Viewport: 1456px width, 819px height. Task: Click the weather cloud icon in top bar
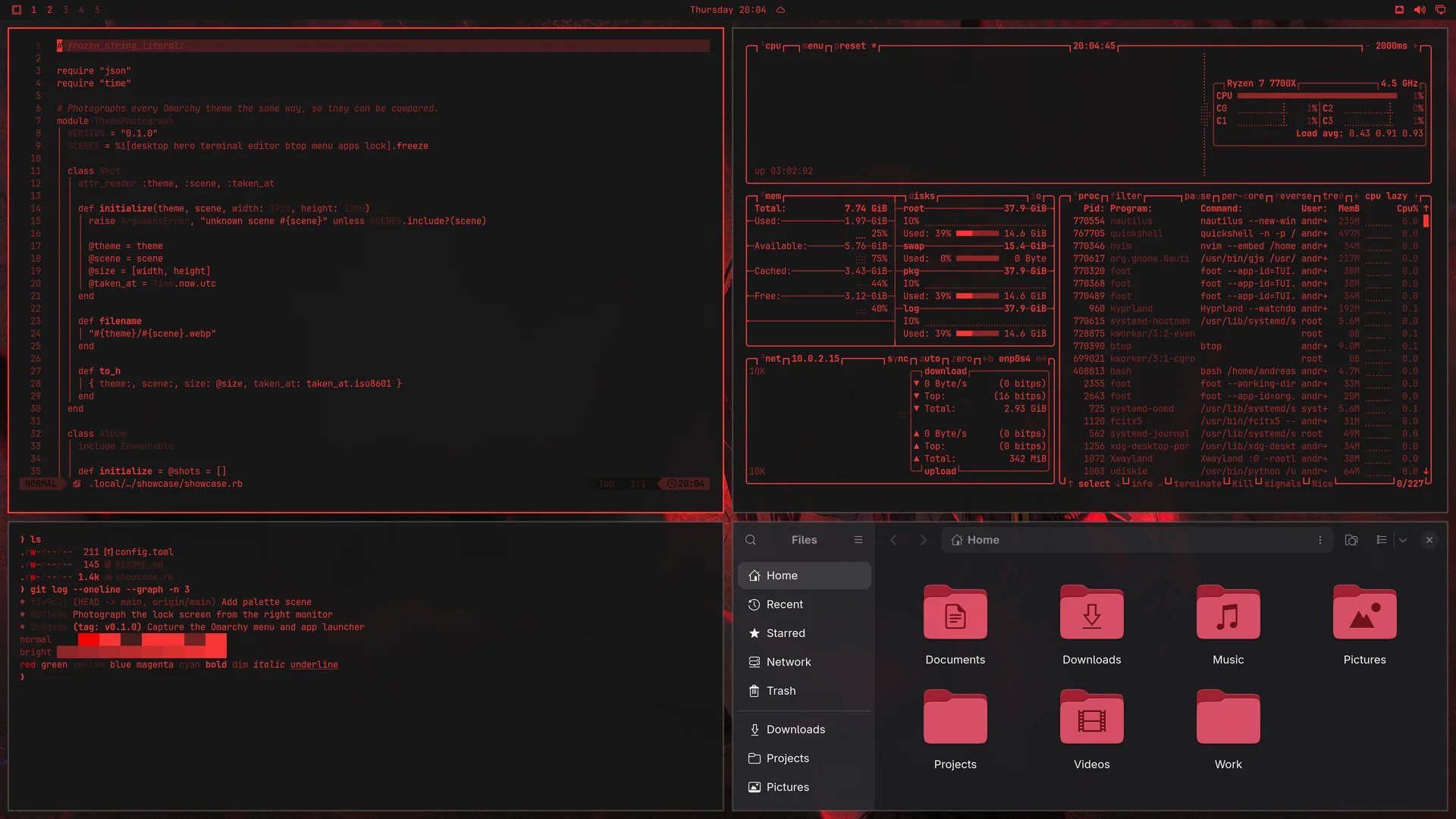[780, 10]
